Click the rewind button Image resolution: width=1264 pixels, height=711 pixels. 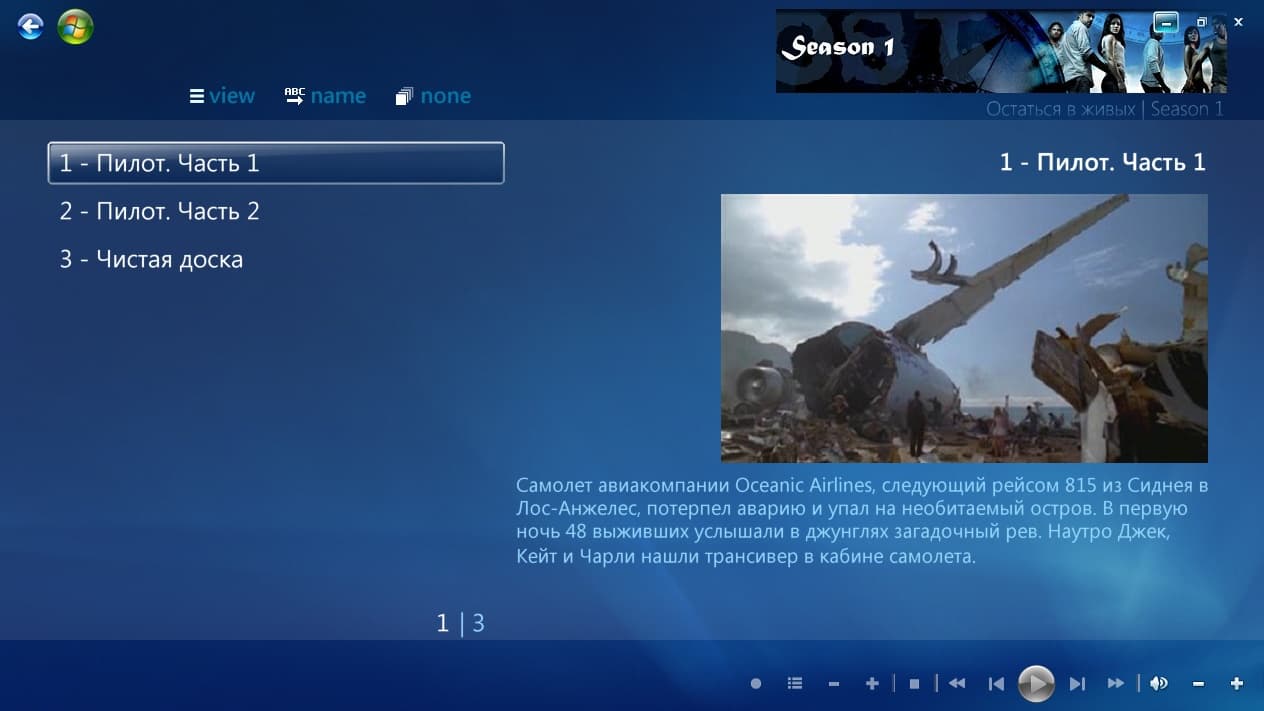point(957,684)
